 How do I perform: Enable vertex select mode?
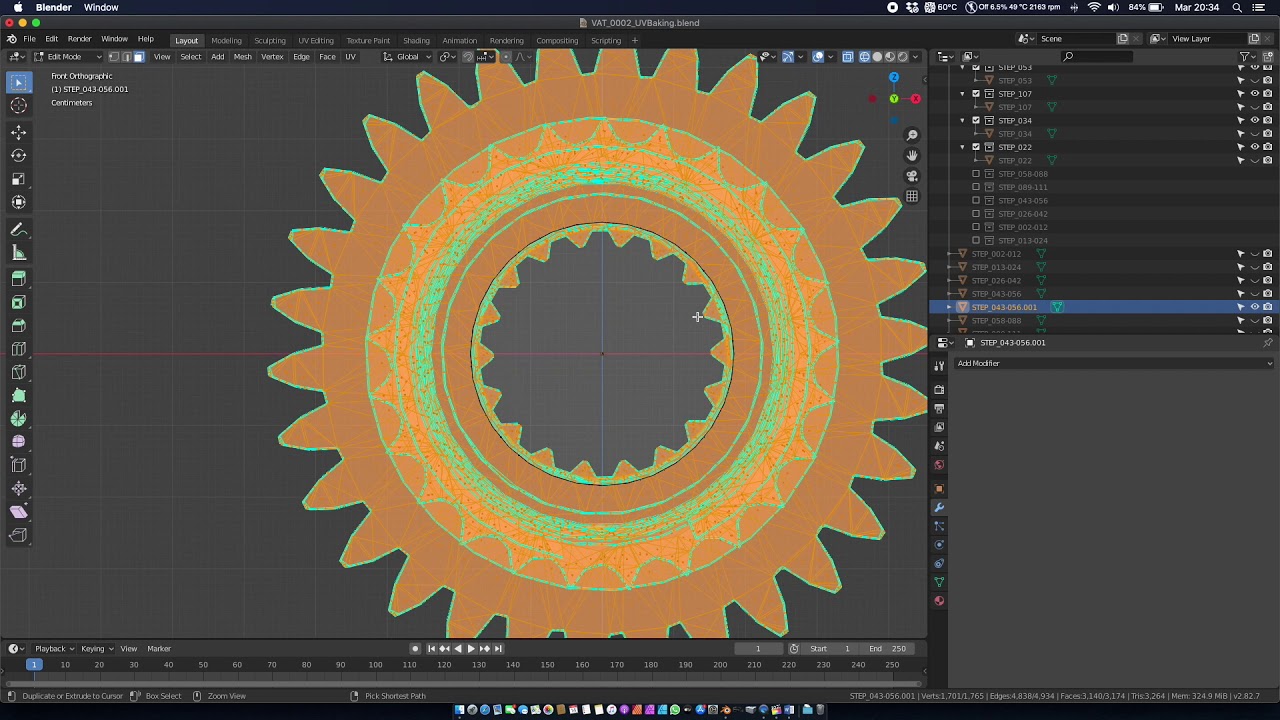[113, 56]
